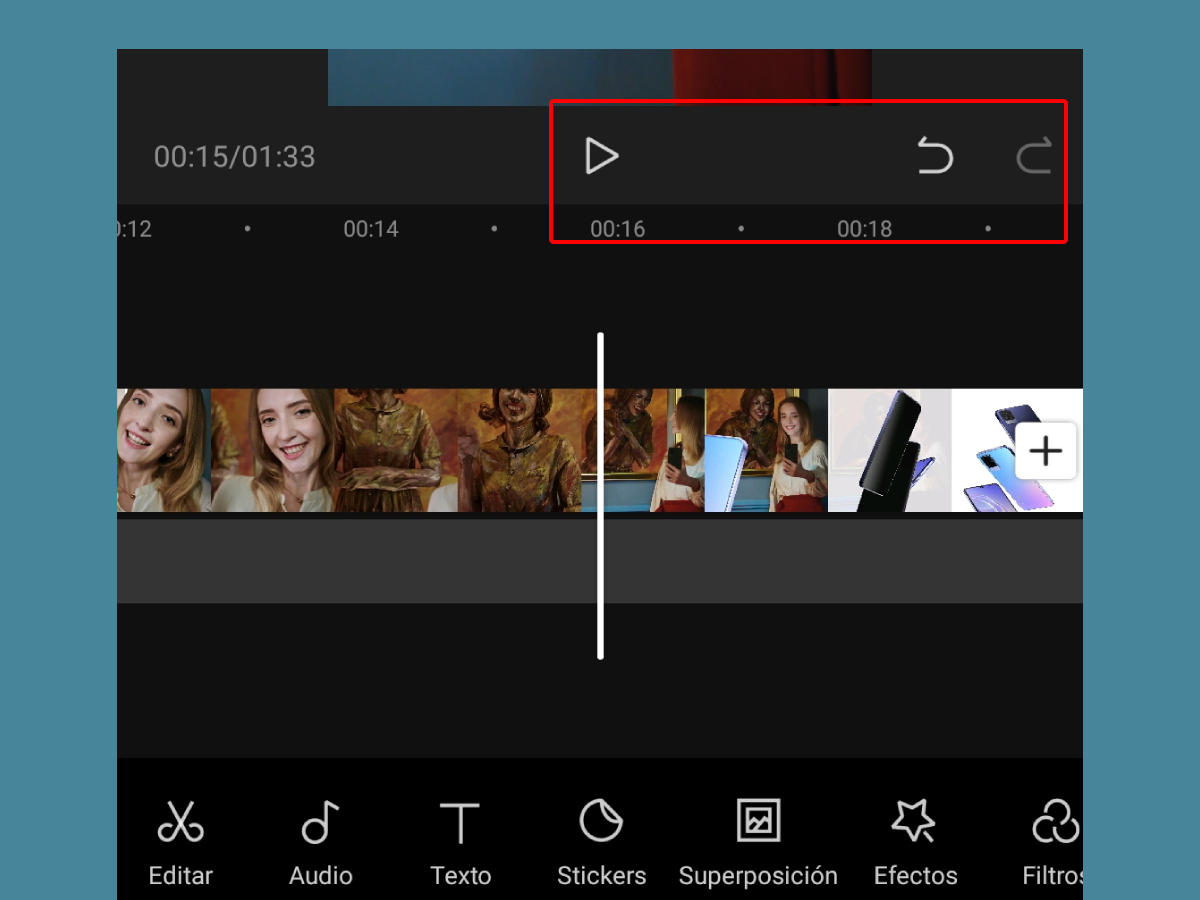This screenshot has width=1200, height=900.
Task: Open the Filtros tool
Action: click(1055, 840)
